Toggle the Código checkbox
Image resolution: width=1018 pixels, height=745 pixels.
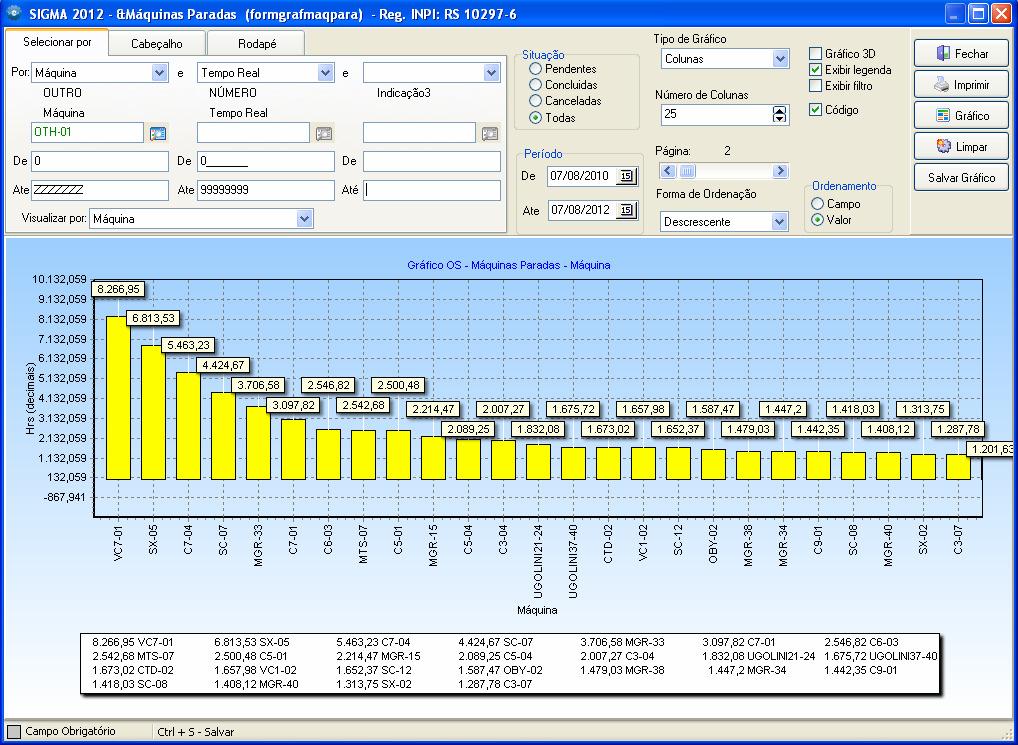(815, 110)
